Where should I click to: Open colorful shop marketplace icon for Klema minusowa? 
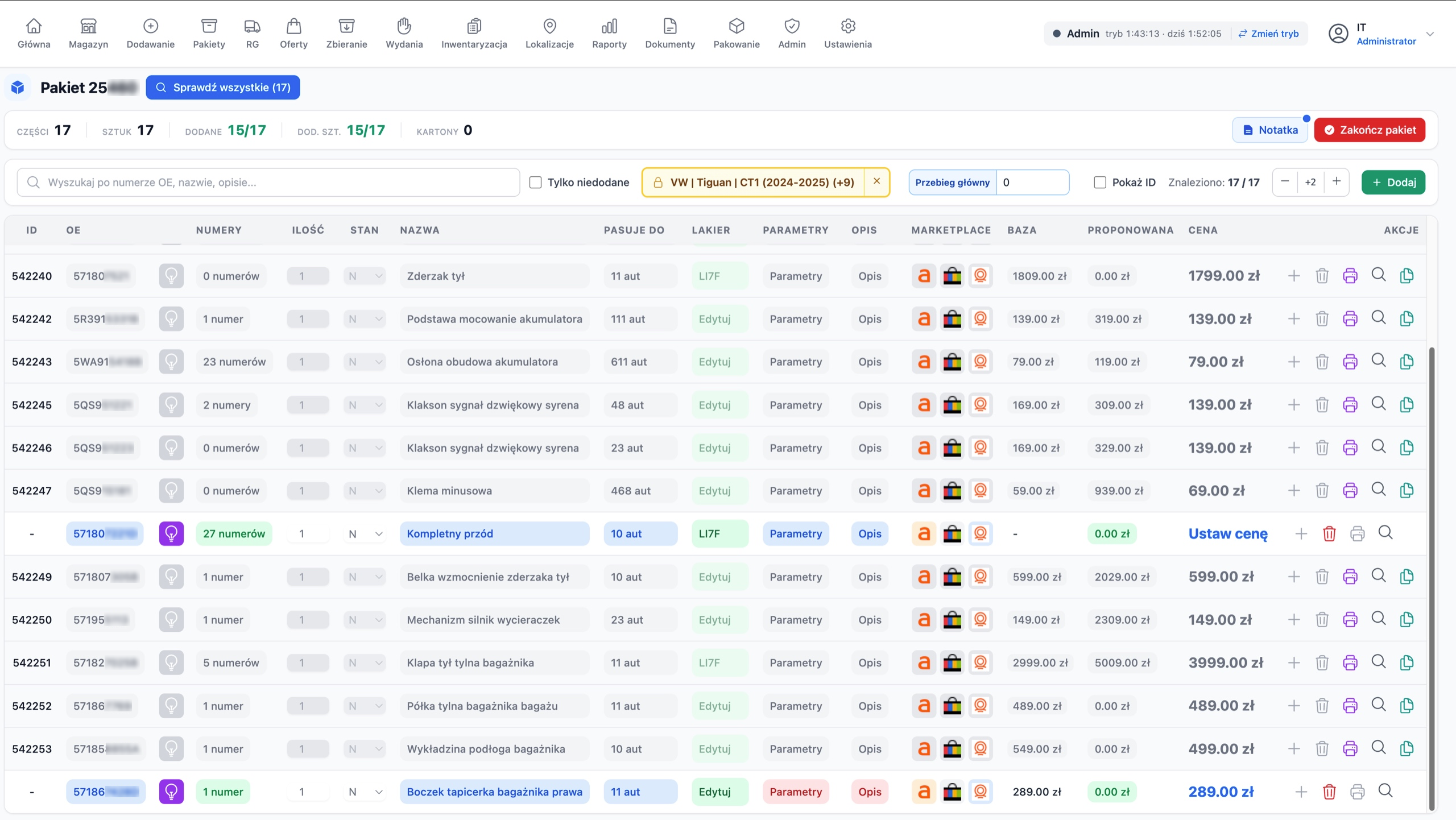click(952, 490)
